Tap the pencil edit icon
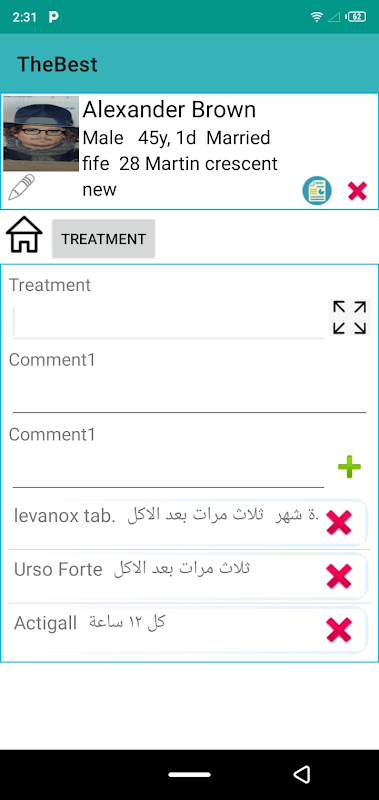Viewport: 379px width, 800px height. (x=21, y=187)
